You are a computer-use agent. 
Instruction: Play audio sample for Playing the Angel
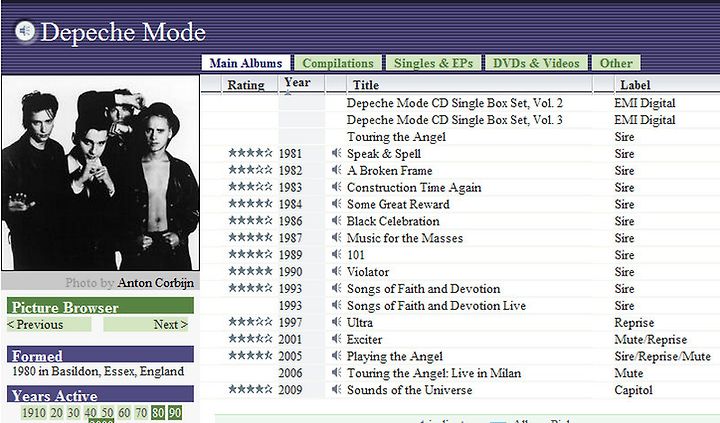pos(337,355)
